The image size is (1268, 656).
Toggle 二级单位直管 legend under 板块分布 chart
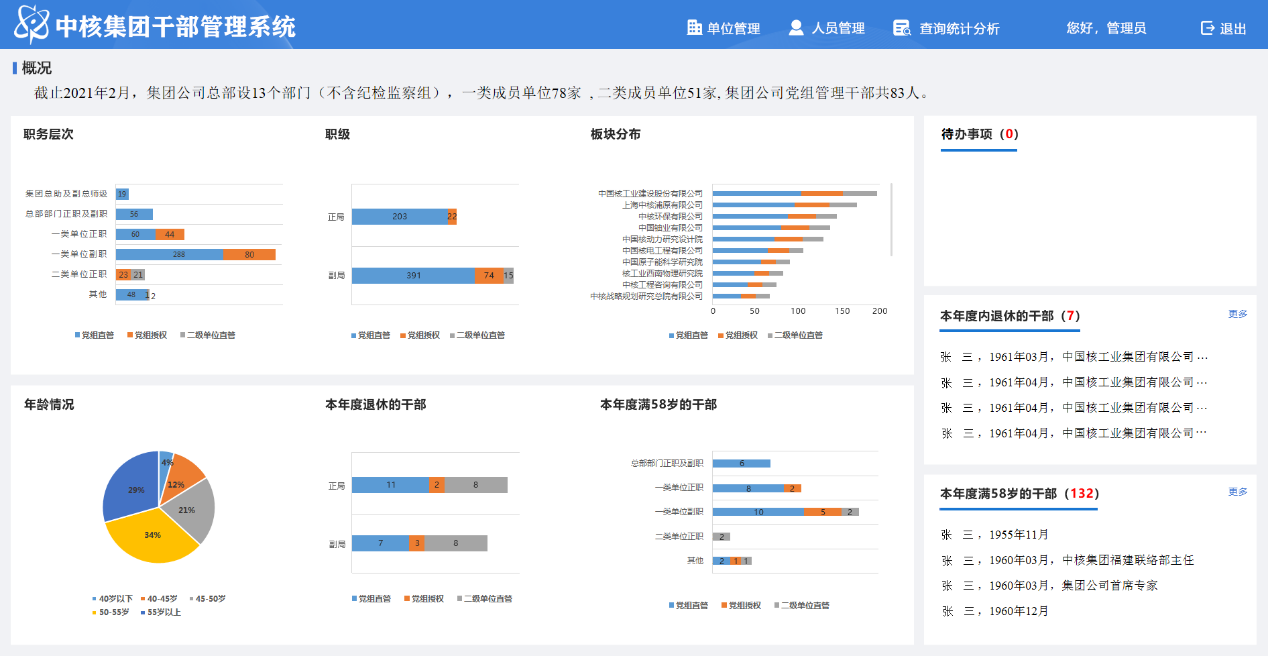[797, 335]
